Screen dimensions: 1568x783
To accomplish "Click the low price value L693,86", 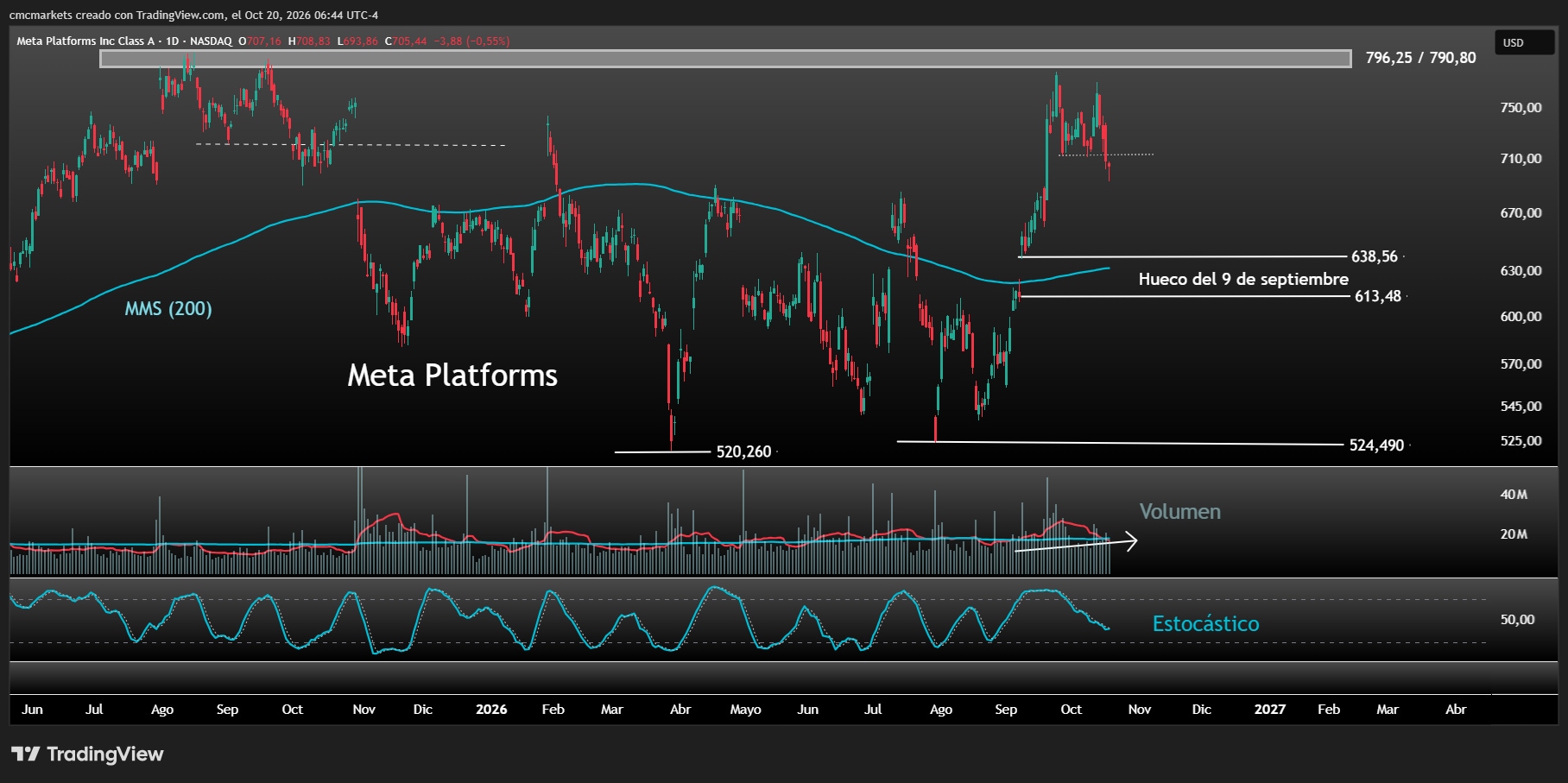I will pos(357,41).
